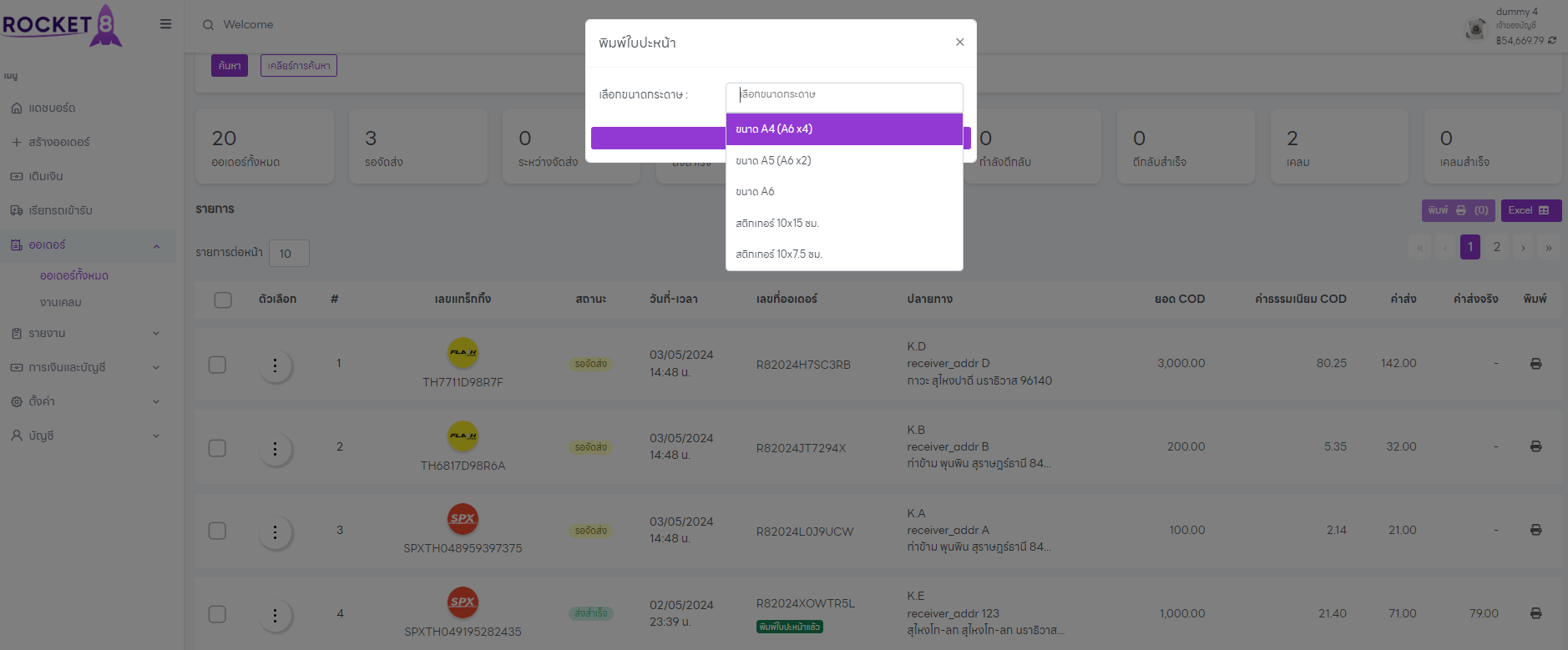Click the พิมพ์ใบปะหน้าแล้ว badge
This screenshot has height=650, width=1568.
(790, 627)
